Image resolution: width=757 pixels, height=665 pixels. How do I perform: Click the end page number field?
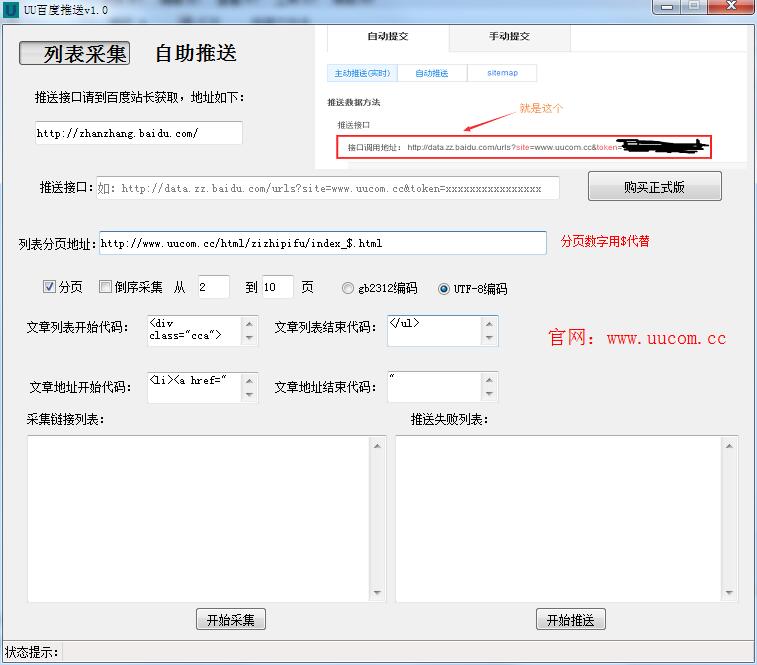277,287
